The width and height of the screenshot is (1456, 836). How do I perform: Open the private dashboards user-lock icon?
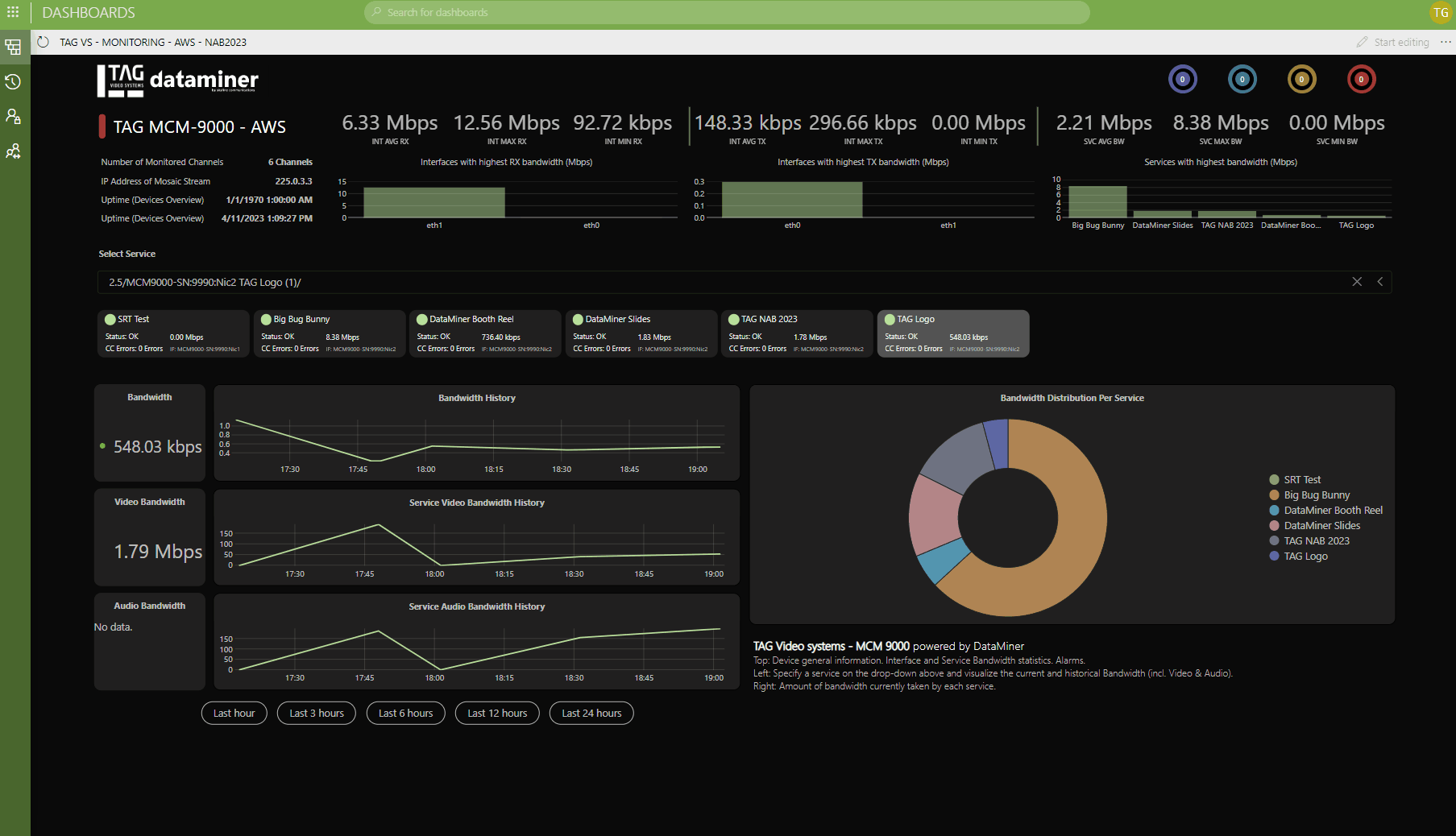(13, 116)
